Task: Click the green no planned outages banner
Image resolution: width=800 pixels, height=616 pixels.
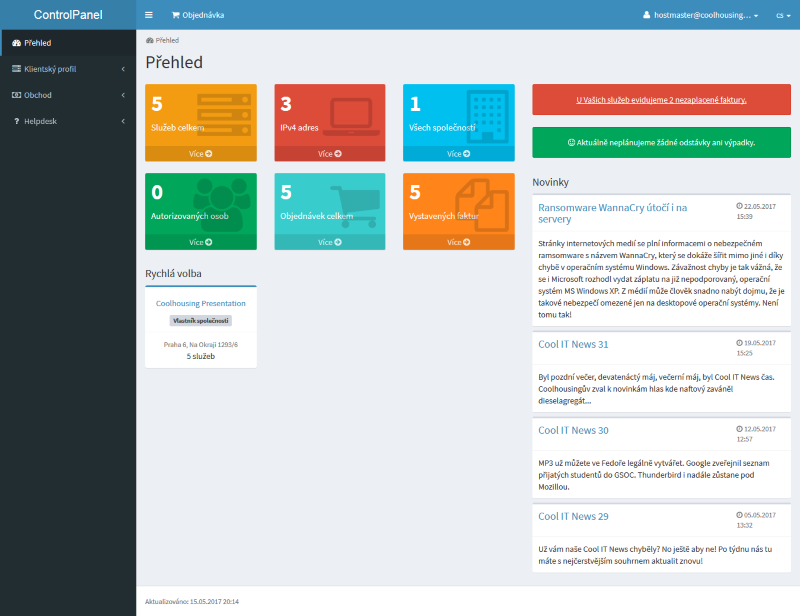Action: pos(661,142)
